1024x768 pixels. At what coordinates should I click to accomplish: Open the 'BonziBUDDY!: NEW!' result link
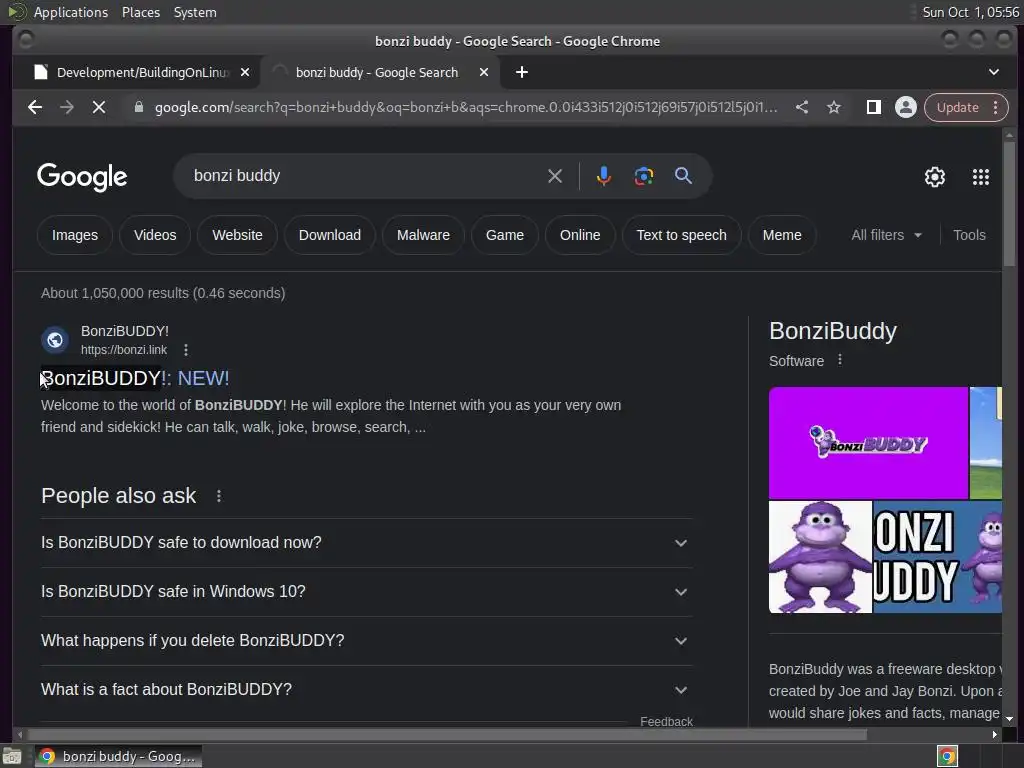(135, 379)
